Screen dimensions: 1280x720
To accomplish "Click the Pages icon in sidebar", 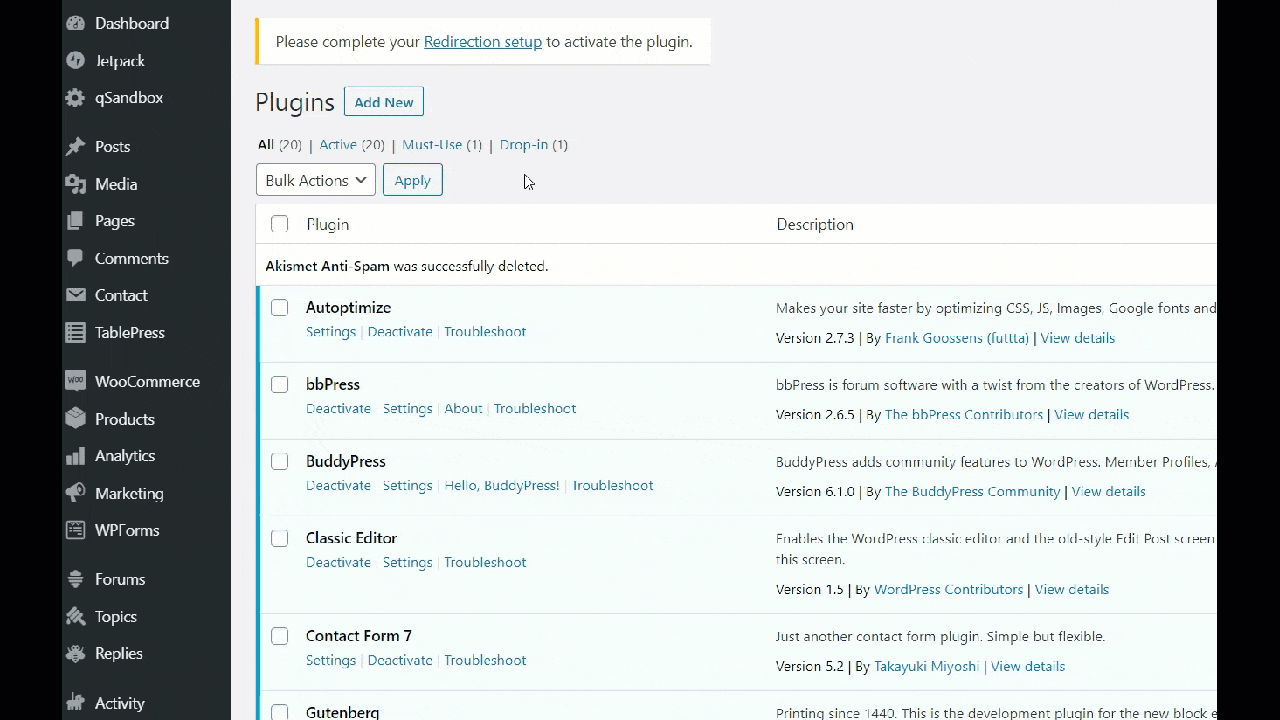I will click(75, 221).
